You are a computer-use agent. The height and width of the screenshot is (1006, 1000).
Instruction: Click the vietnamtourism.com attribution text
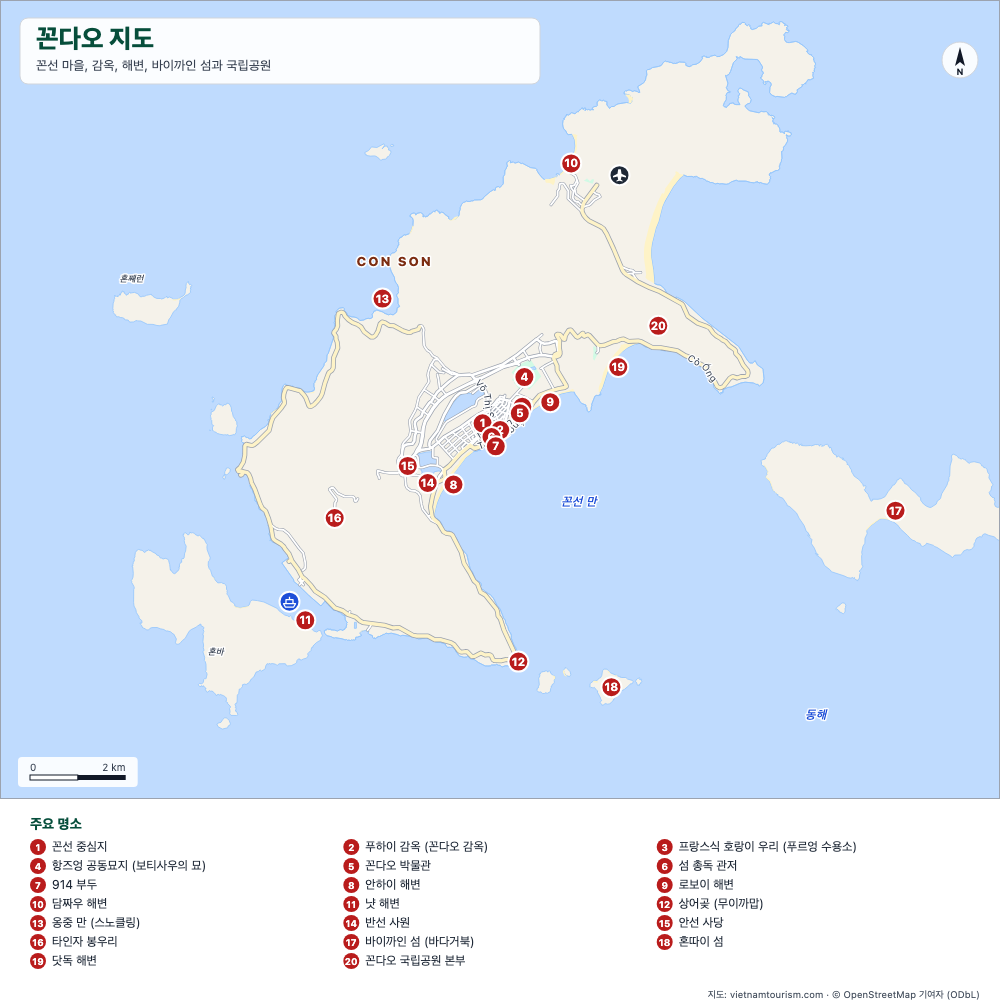(776, 994)
